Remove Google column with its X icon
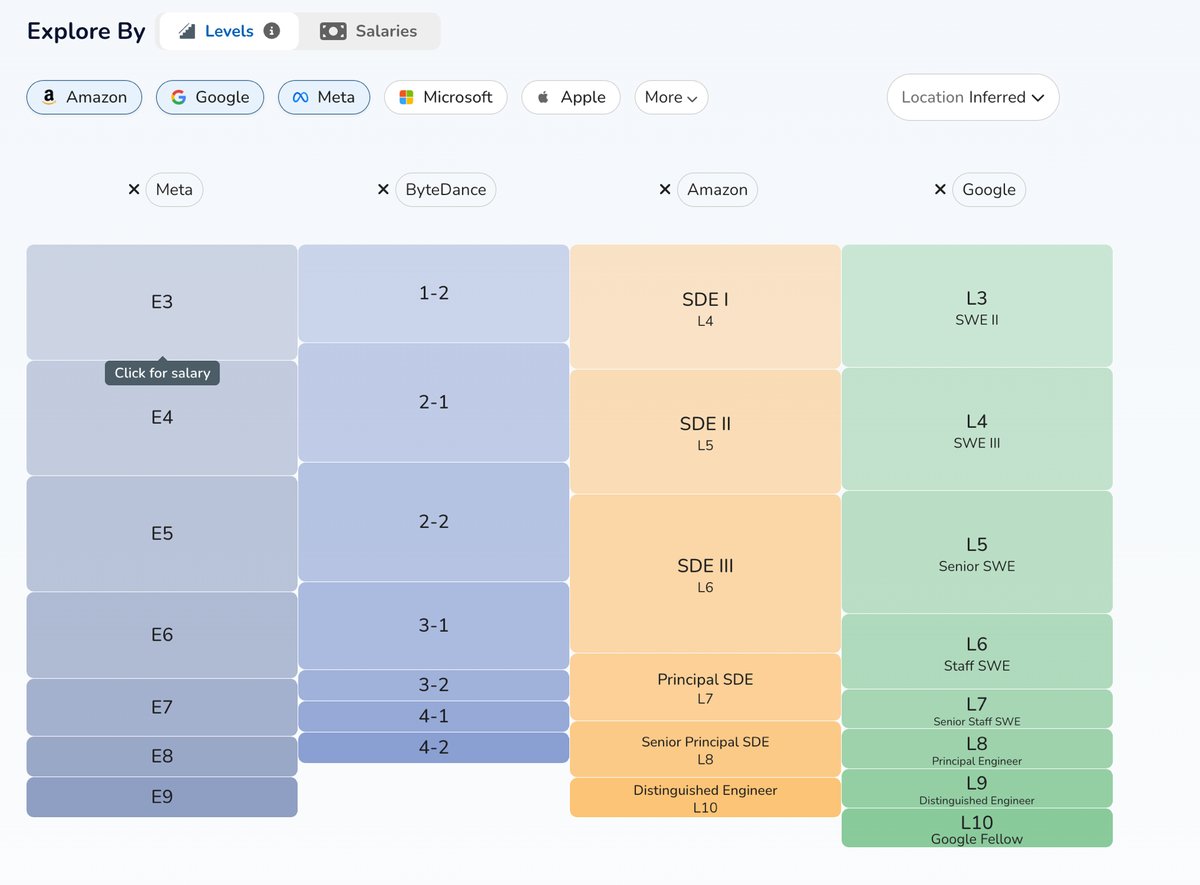This screenshot has height=885, width=1200. coord(940,189)
